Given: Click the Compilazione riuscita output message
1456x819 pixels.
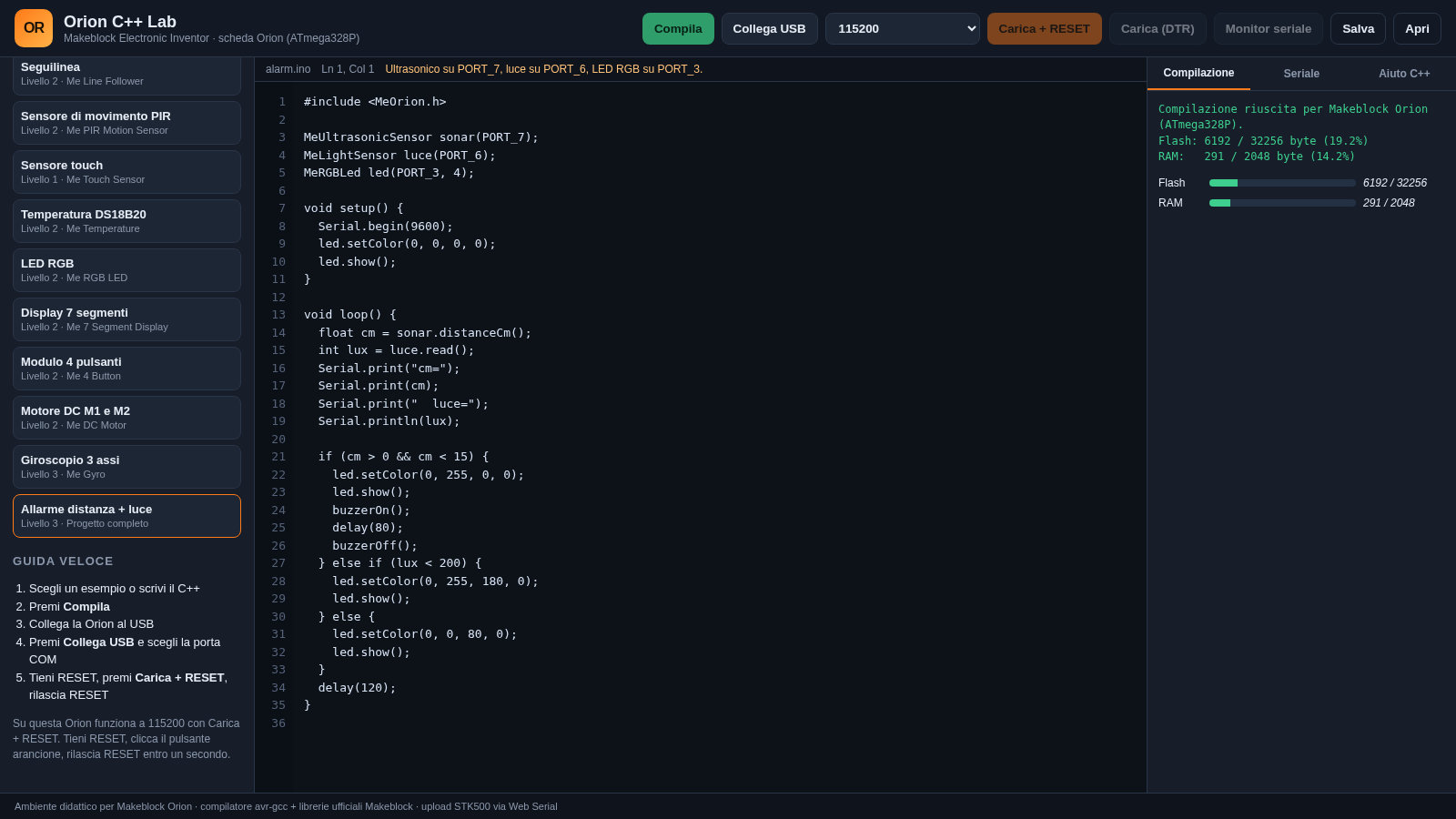Looking at the screenshot, I should pyautogui.click(x=1293, y=116).
